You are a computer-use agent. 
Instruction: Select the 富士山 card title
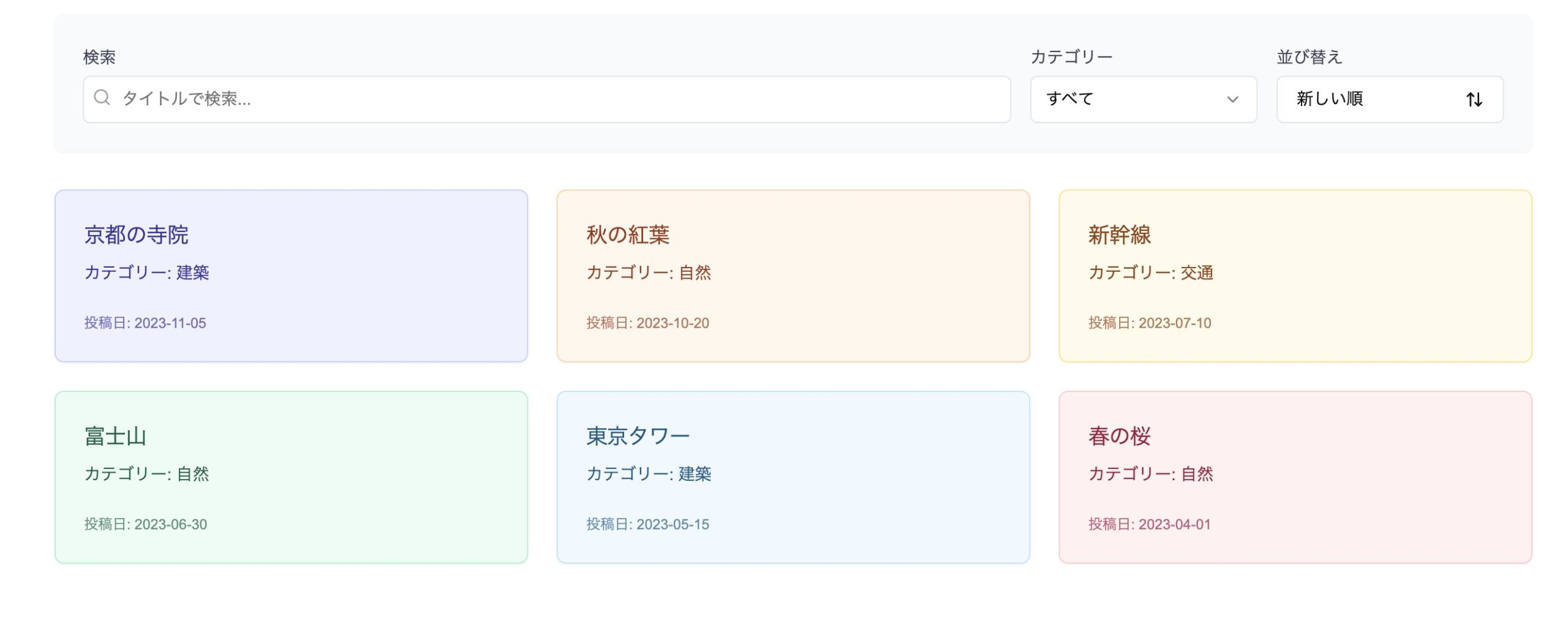[115, 436]
